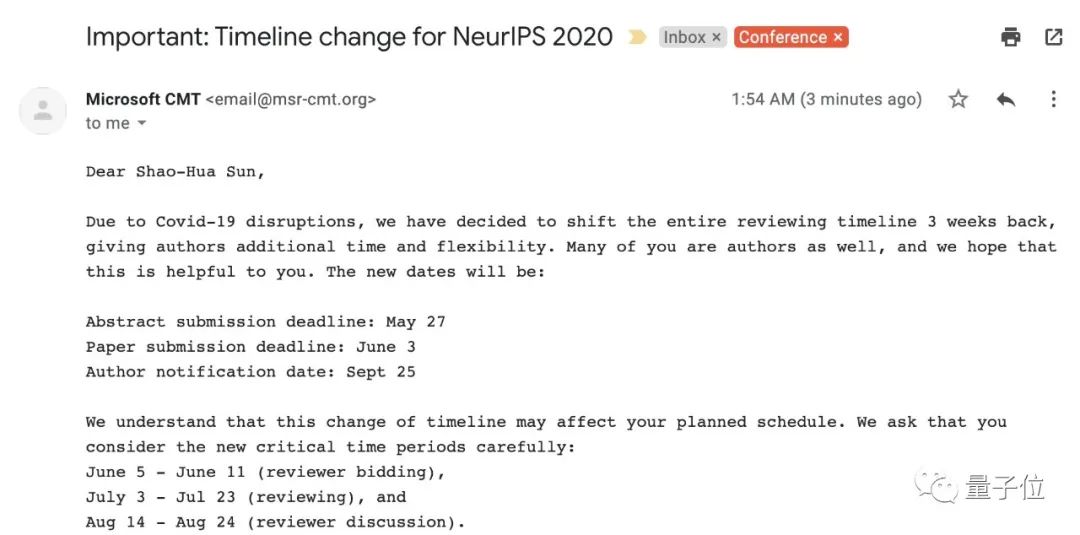Reply to the email with the arrow icon
Image resolution: width=1080 pixels, height=535 pixels.
coord(1006,99)
